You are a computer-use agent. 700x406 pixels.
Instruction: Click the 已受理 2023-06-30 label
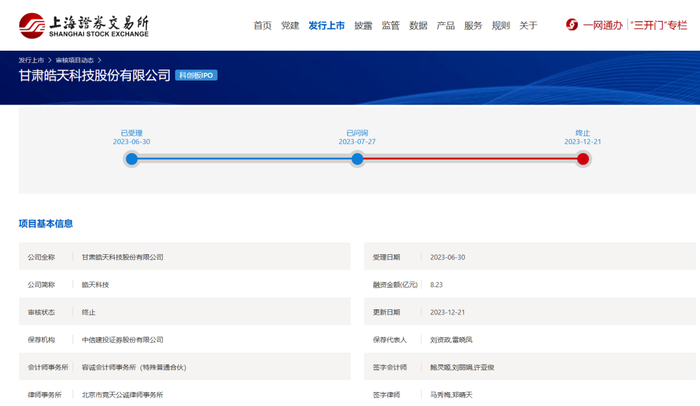pyautogui.click(x=132, y=137)
